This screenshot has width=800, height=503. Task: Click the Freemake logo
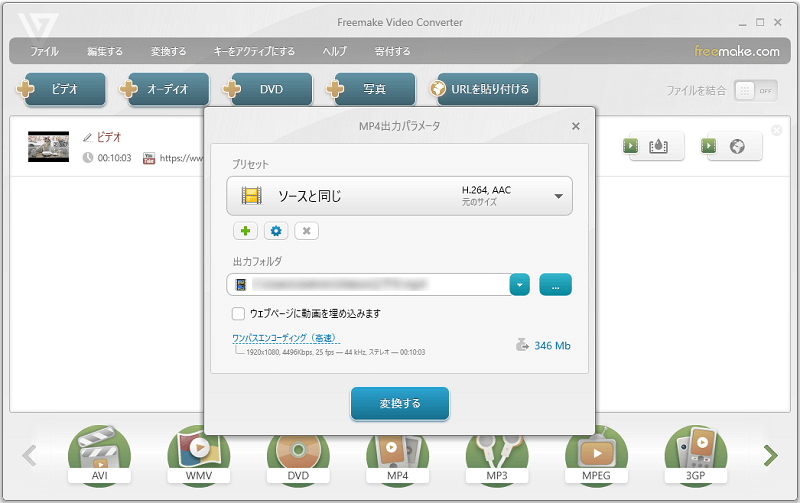click(38, 26)
